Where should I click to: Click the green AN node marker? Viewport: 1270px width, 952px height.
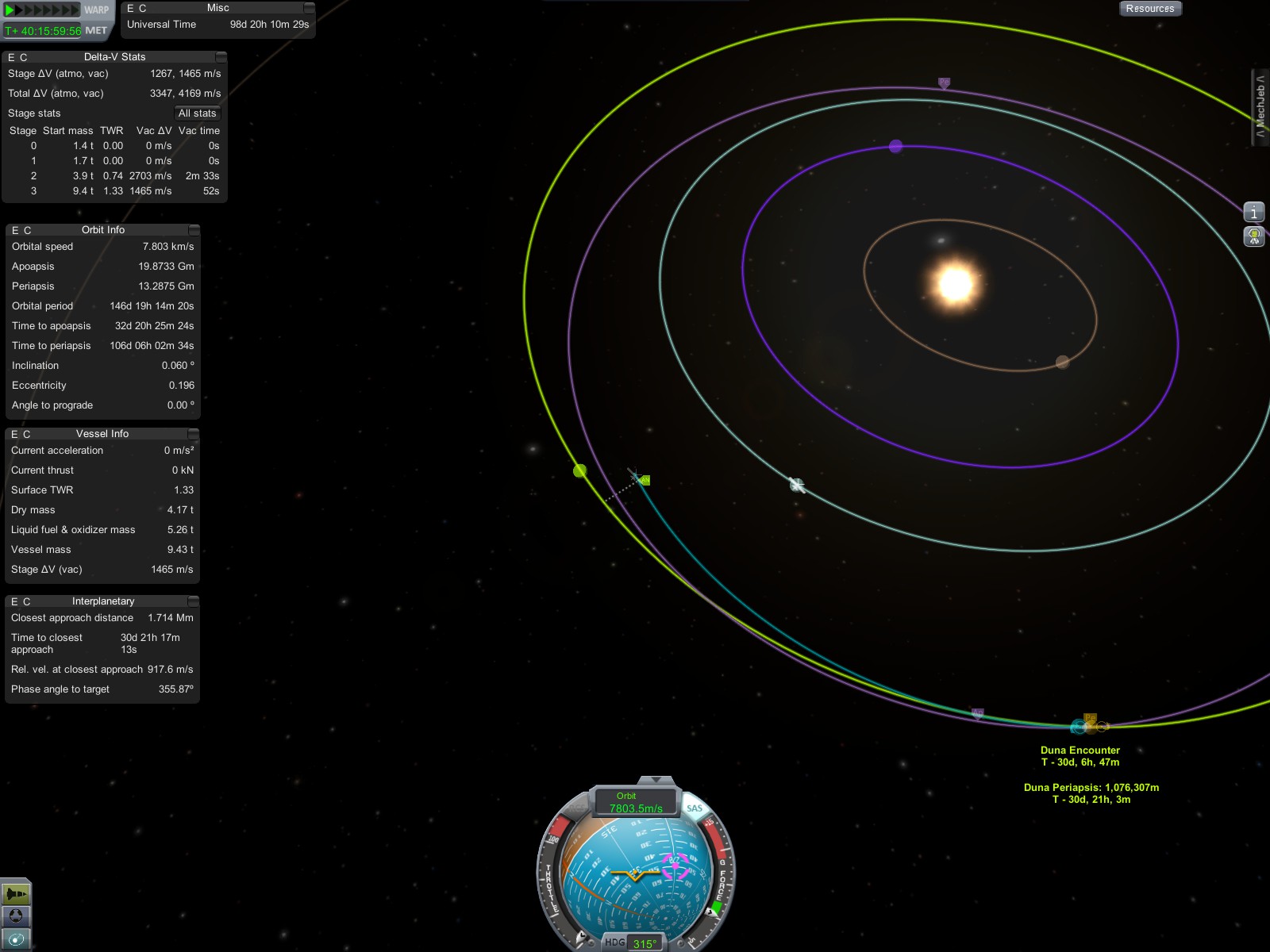(645, 480)
